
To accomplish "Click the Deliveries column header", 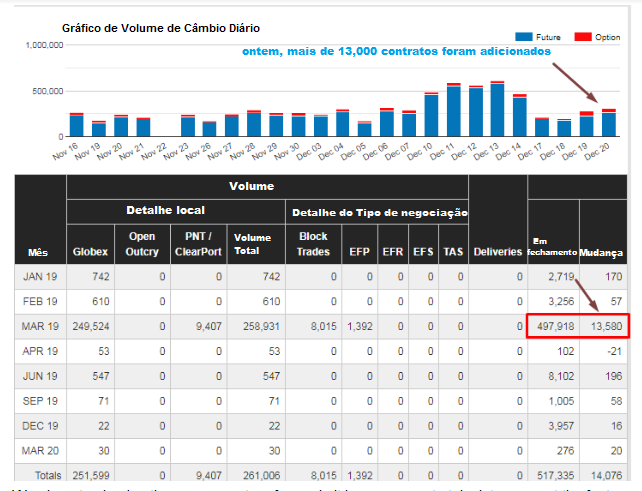I will [x=497, y=252].
